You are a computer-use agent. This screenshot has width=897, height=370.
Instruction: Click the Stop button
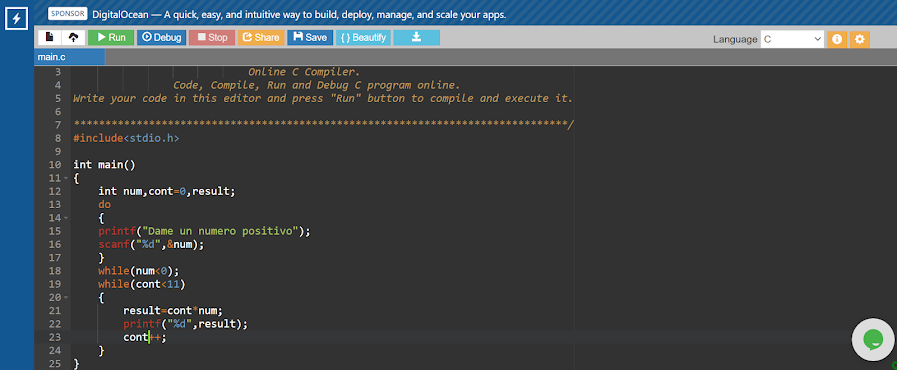click(x=212, y=37)
